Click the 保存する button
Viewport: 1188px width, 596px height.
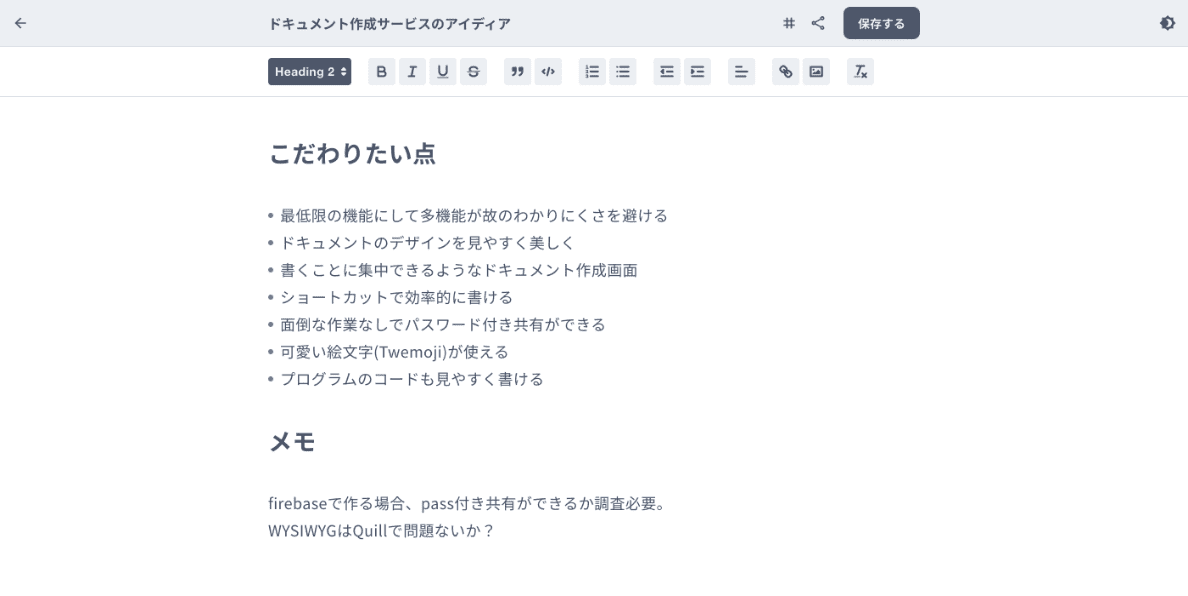click(x=881, y=23)
